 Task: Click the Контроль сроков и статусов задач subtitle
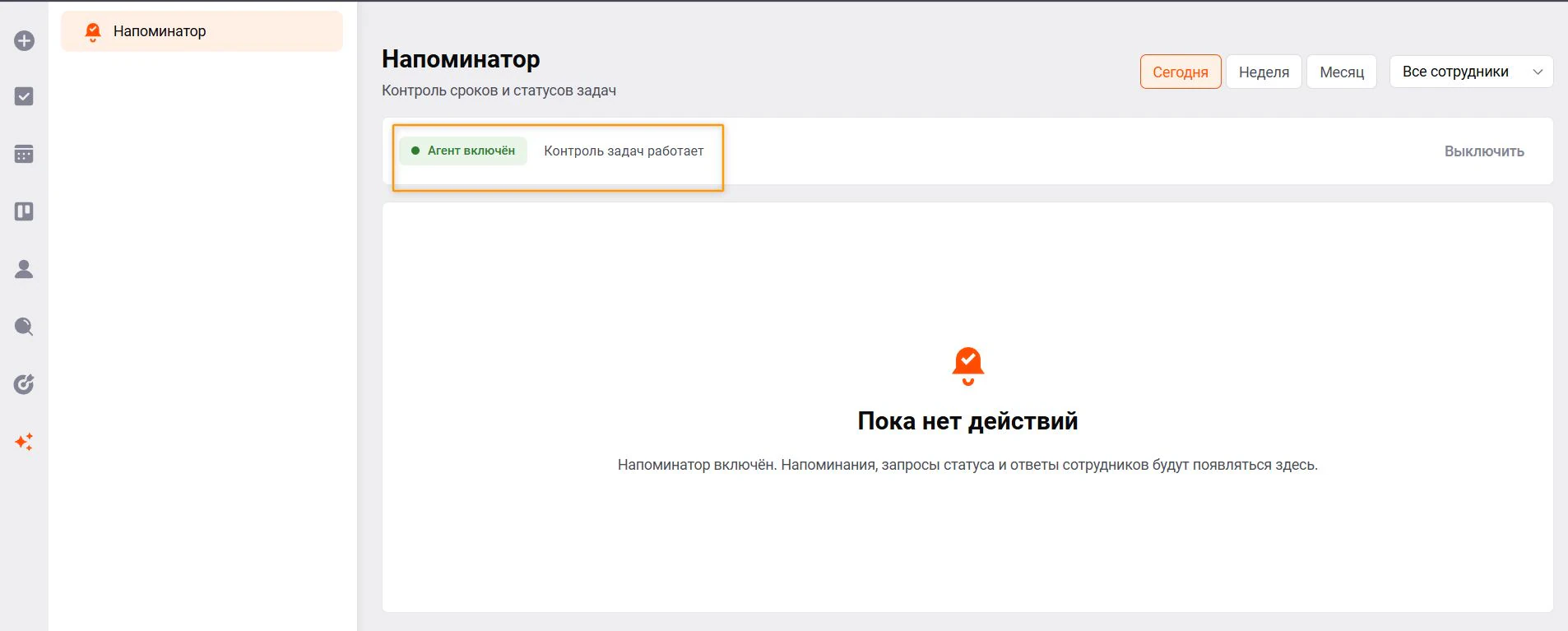tap(499, 90)
